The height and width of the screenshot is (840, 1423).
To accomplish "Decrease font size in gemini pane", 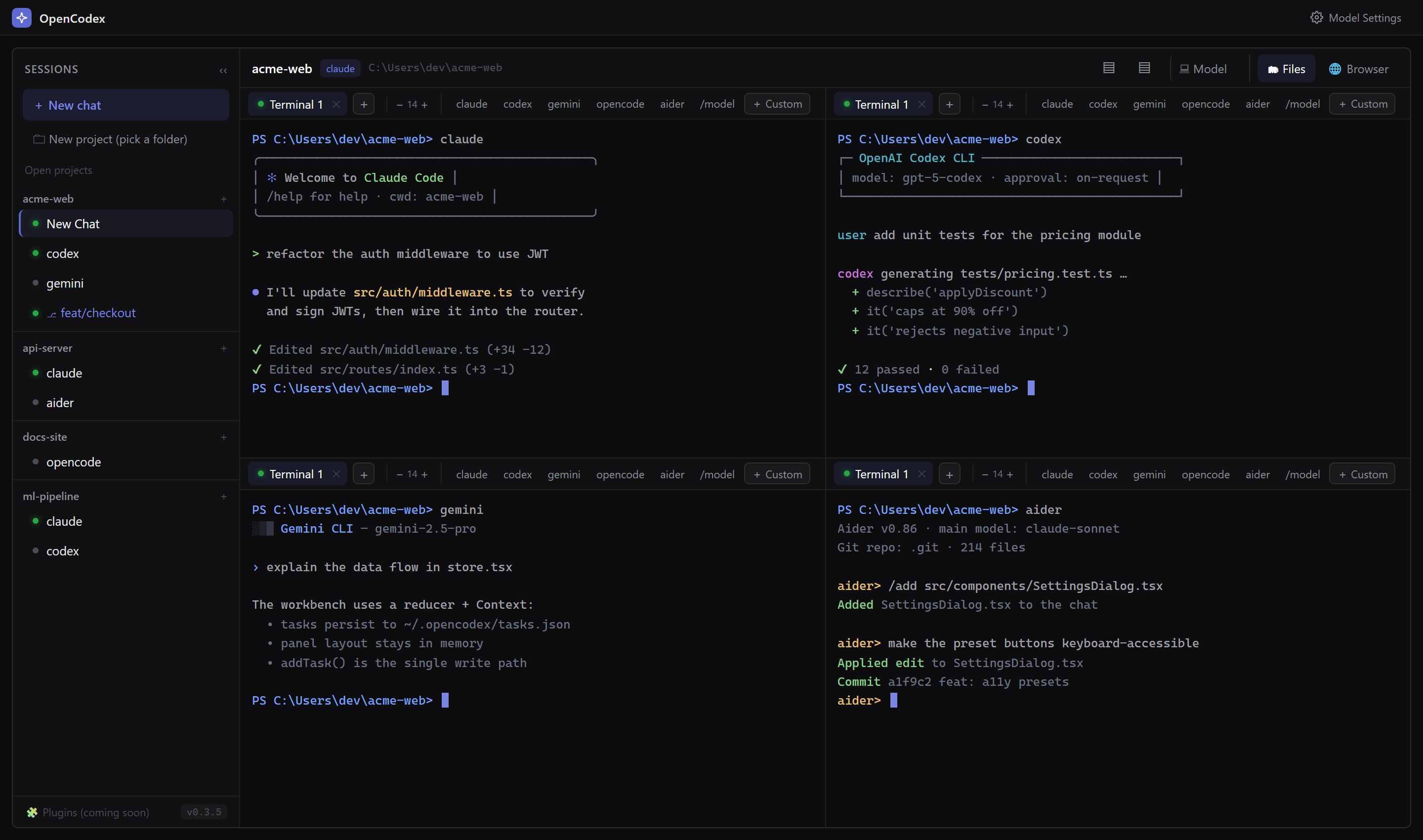I will click(400, 475).
